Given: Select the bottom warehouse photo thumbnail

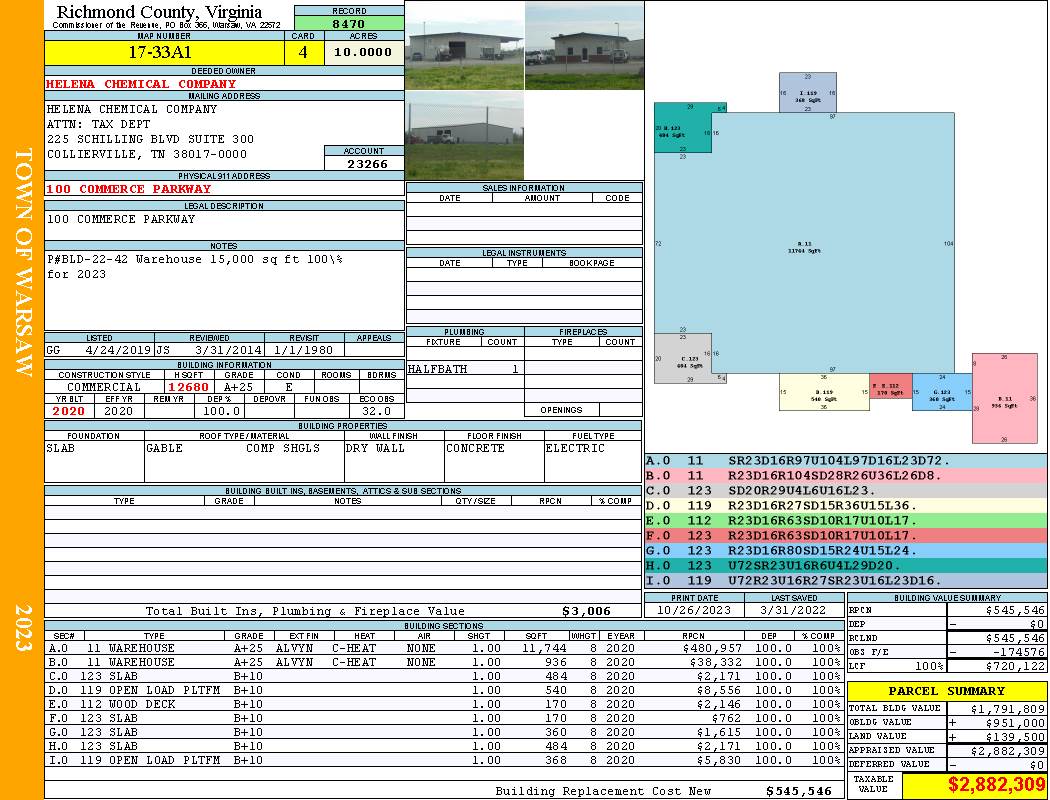Looking at the screenshot, I should tap(464, 135).
